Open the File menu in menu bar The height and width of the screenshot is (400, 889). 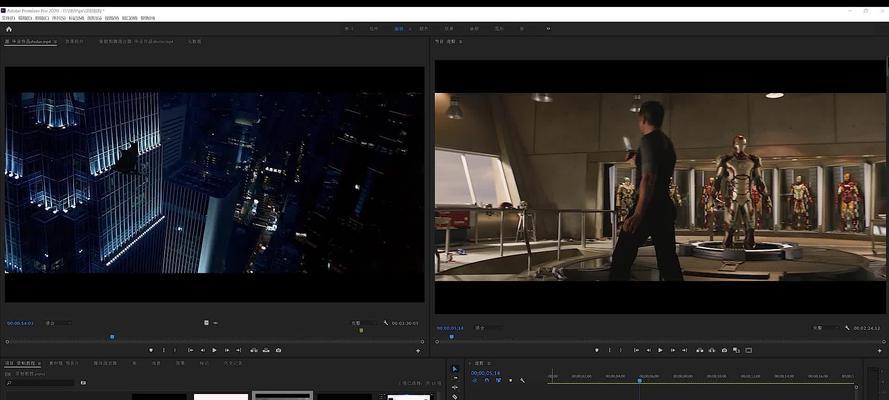pos(8,18)
